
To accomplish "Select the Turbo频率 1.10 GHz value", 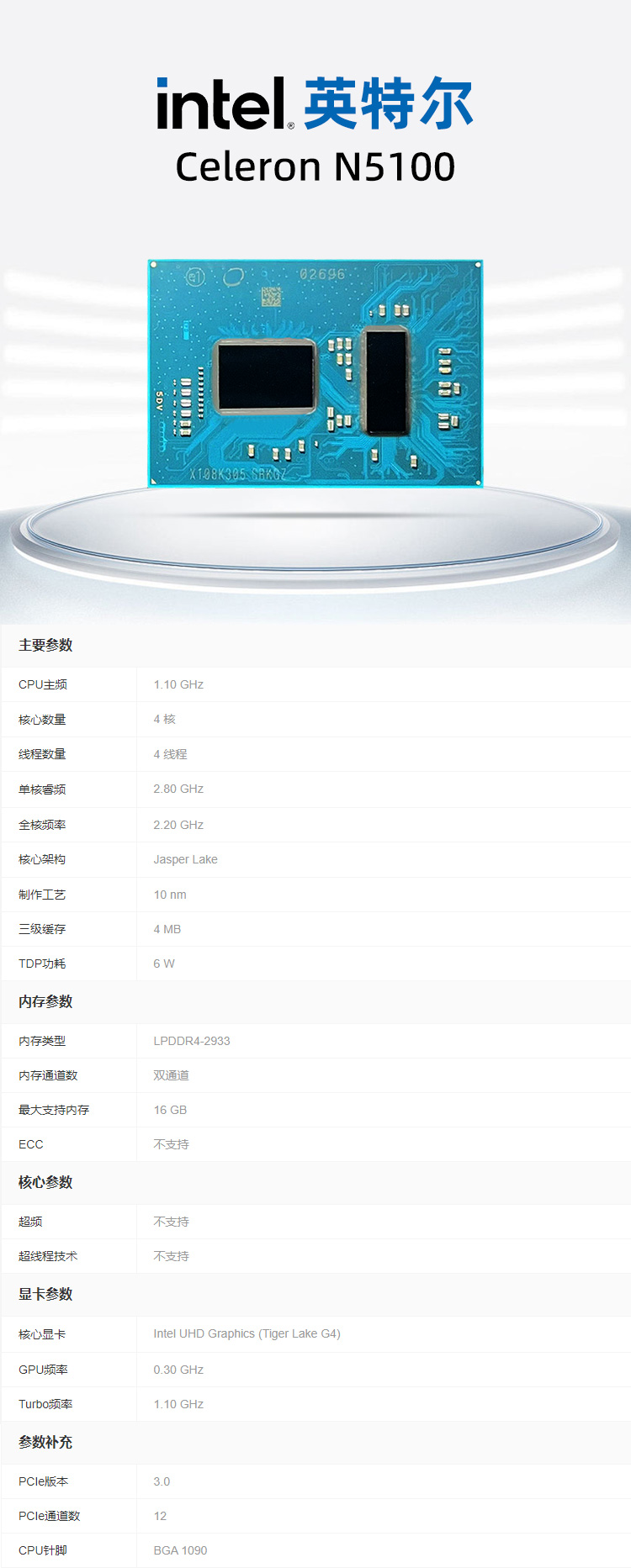I will pos(178,1404).
